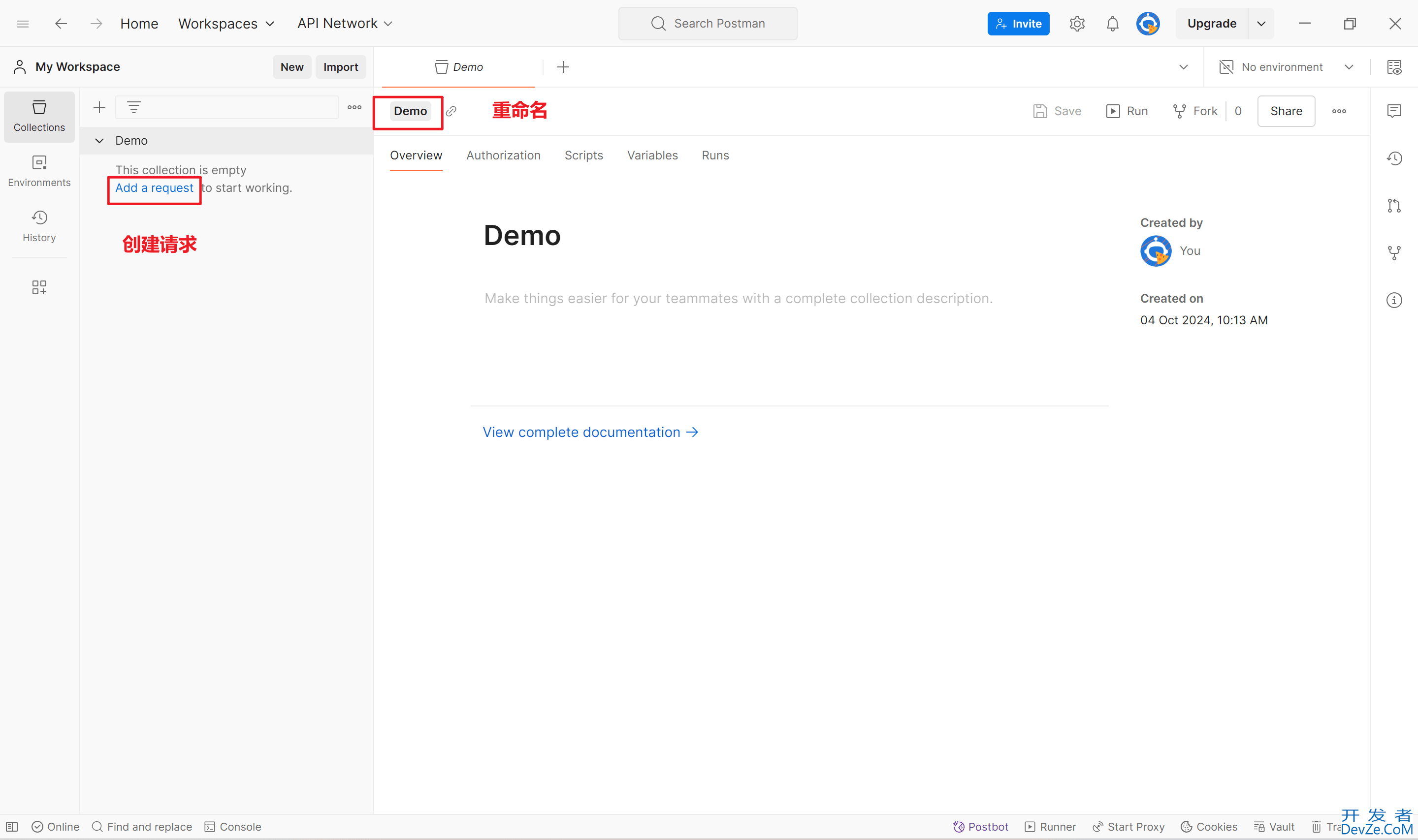Image resolution: width=1418 pixels, height=840 pixels.
Task: Click Start Proxy in status bar
Action: coord(1128,827)
